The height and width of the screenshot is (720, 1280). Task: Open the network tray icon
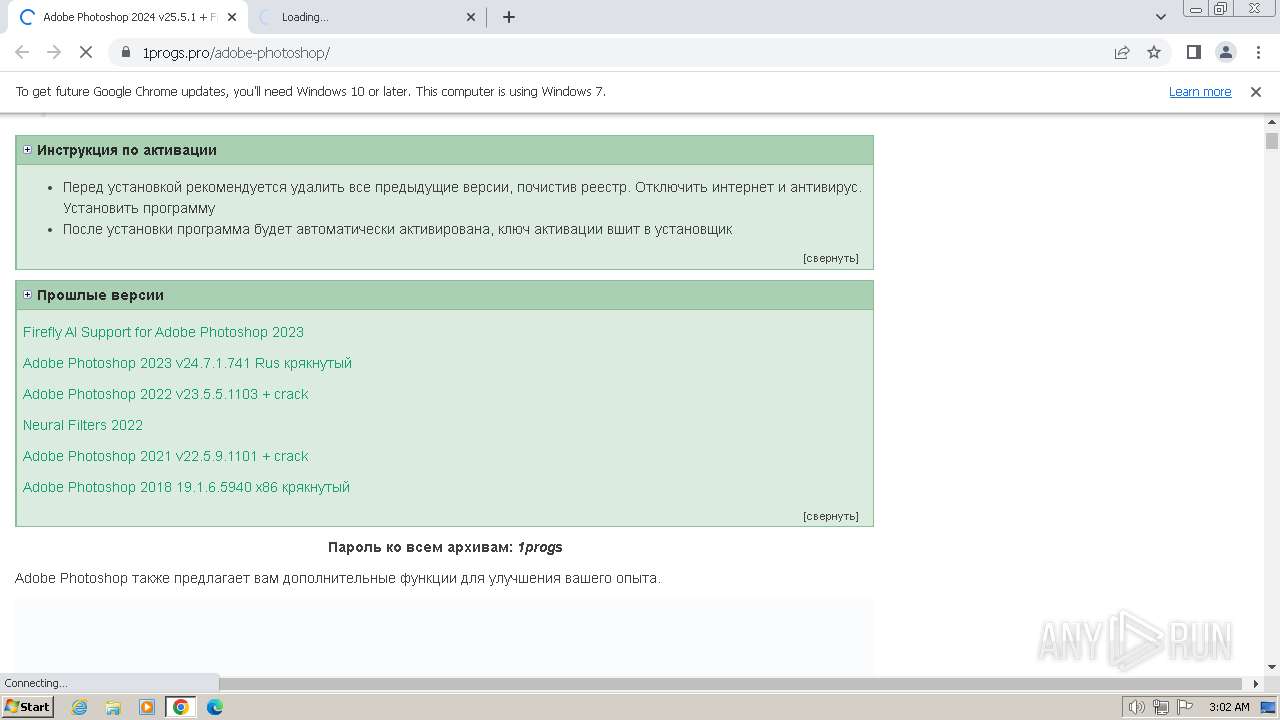[x=1161, y=707]
